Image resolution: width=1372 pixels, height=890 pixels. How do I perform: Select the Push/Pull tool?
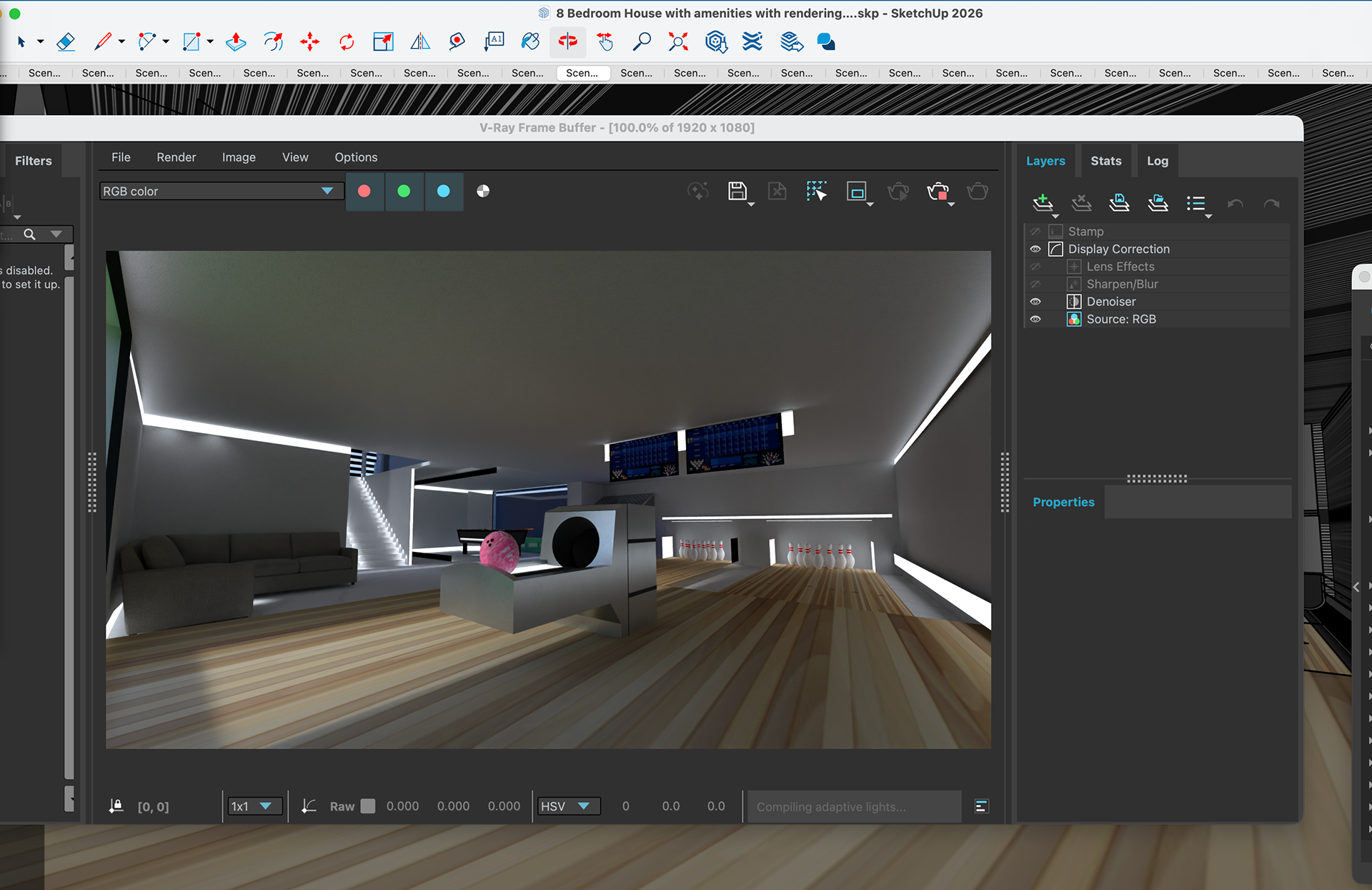pyautogui.click(x=236, y=42)
